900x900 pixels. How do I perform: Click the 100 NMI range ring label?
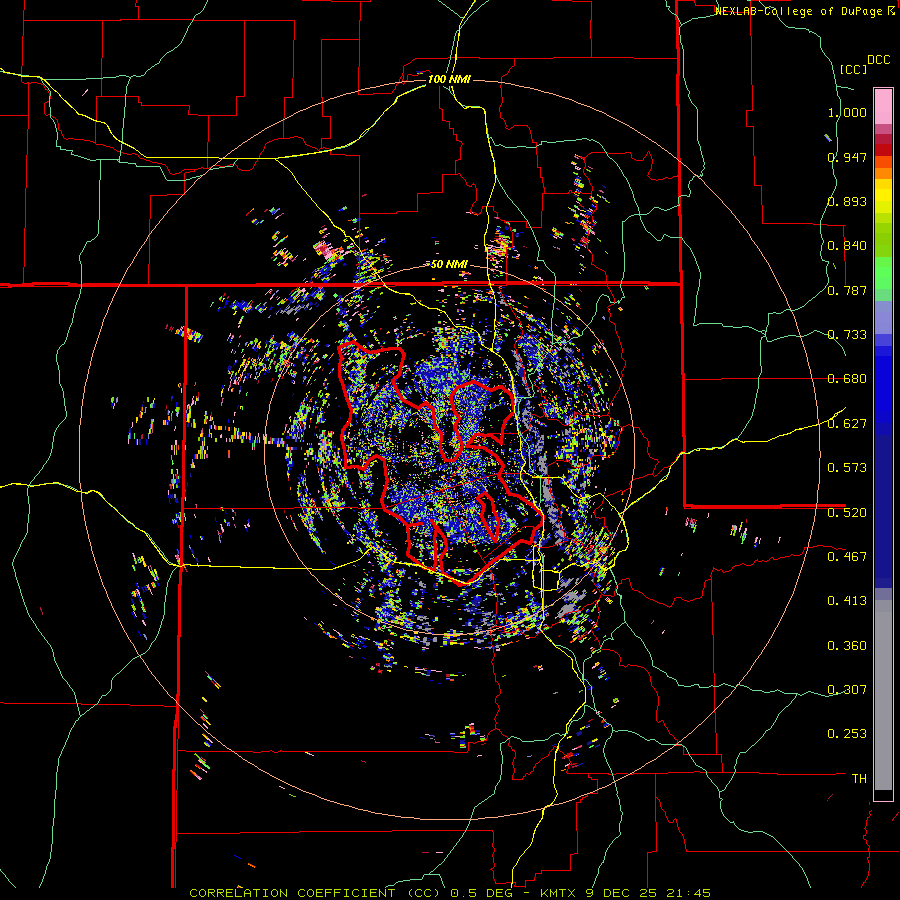[x=449, y=79]
